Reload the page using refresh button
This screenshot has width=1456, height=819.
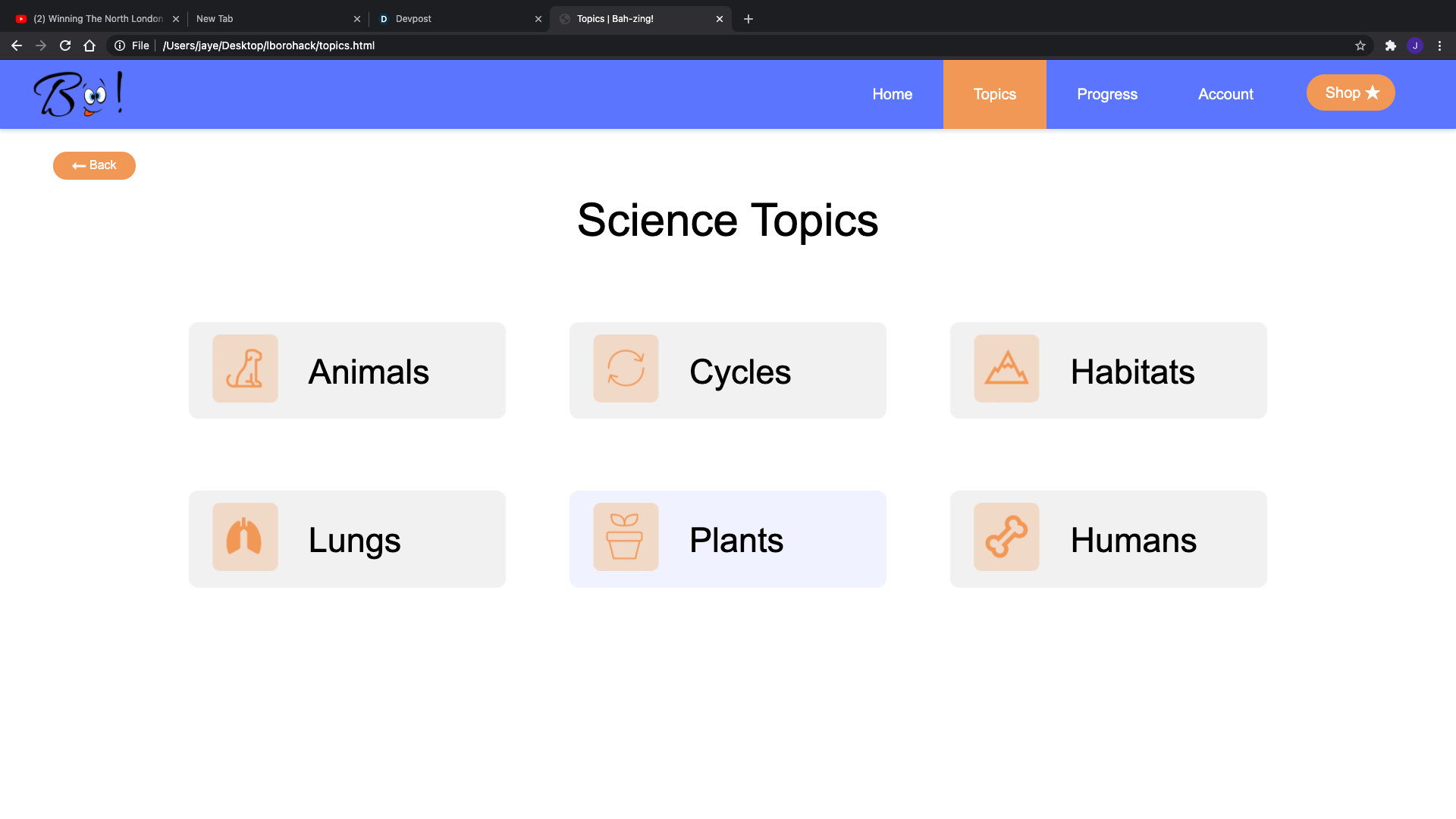tap(65, 45)
